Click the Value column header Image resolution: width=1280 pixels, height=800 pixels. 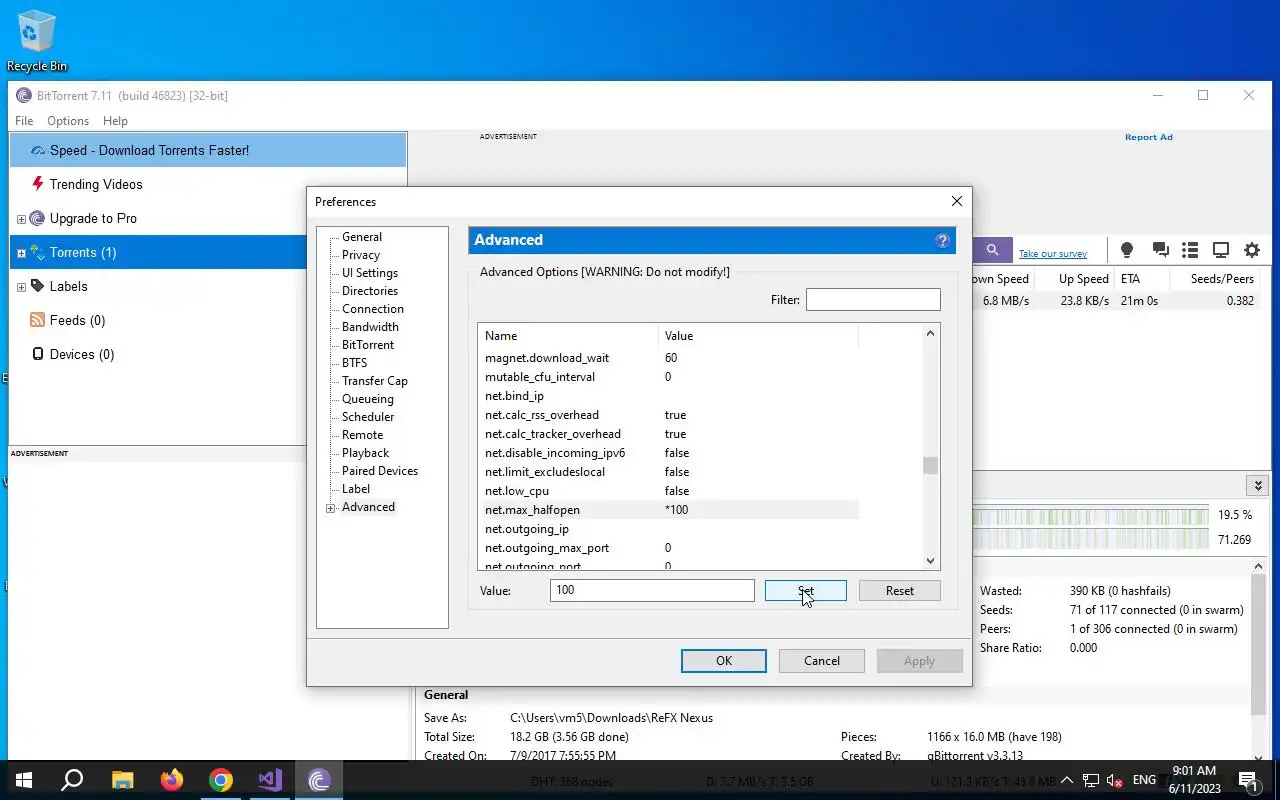click(x=758, y=336)
